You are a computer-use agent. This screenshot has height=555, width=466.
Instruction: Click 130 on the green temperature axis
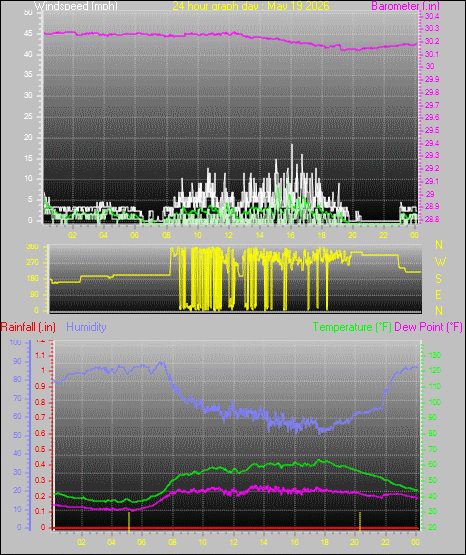tap(435, 355)
